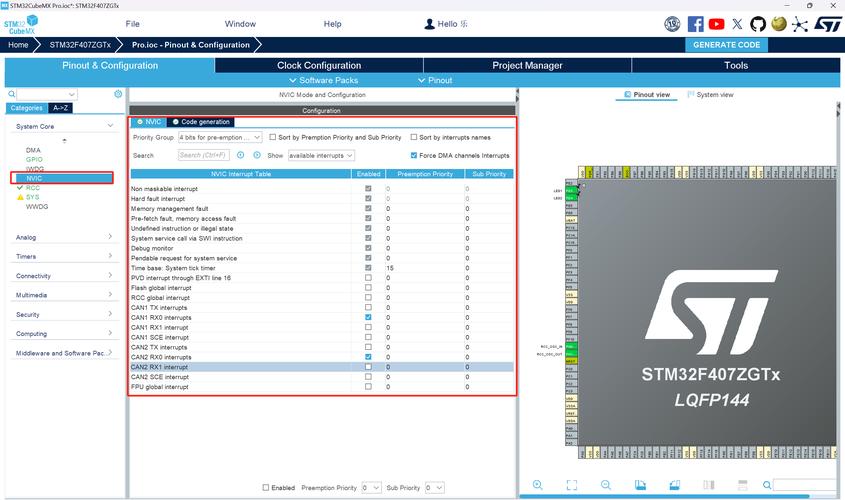Go to Home breadcrumb
Screen dimensions: 845x500
click(x=18, y=45)
